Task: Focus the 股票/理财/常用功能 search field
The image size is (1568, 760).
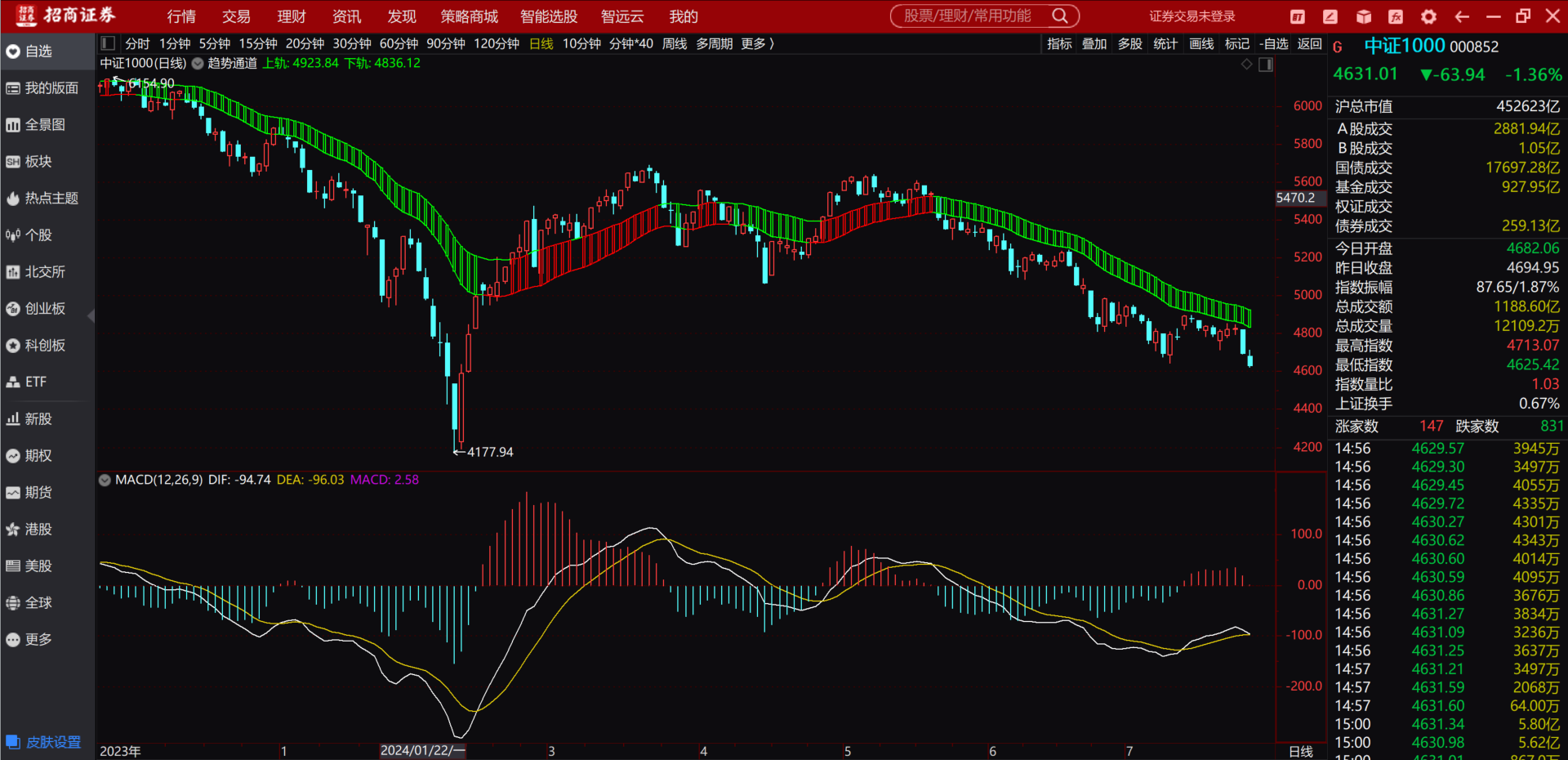Action: point(968,16)
